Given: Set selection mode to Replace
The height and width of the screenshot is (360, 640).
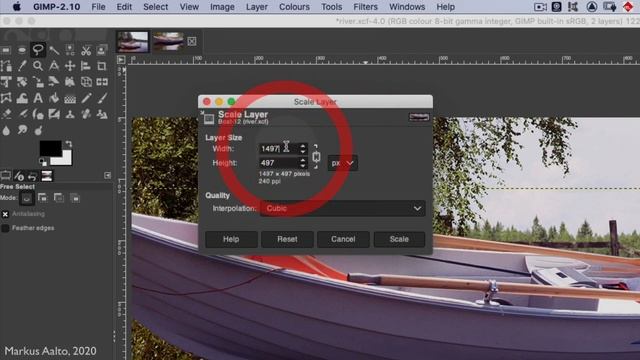Looking at the screenshot, I should 27,198.
